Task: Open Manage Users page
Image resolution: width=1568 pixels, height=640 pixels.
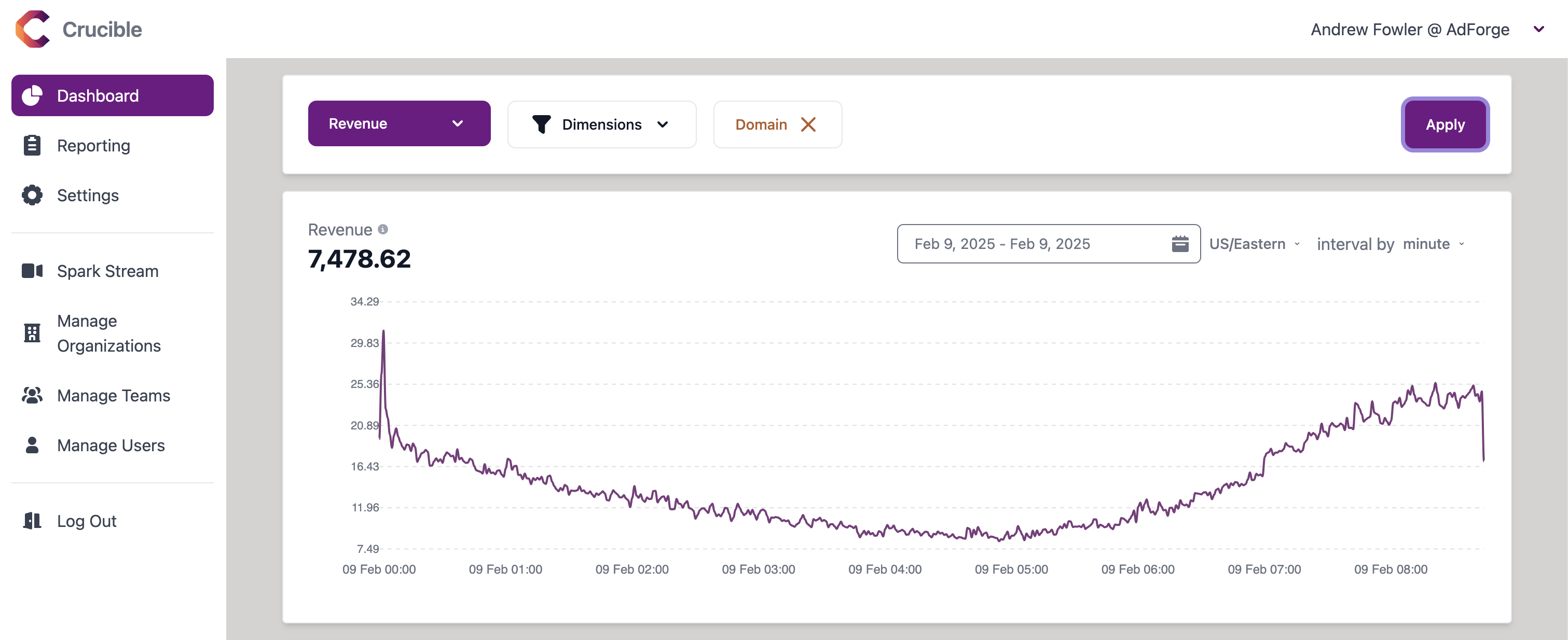Action: [111, 446]
